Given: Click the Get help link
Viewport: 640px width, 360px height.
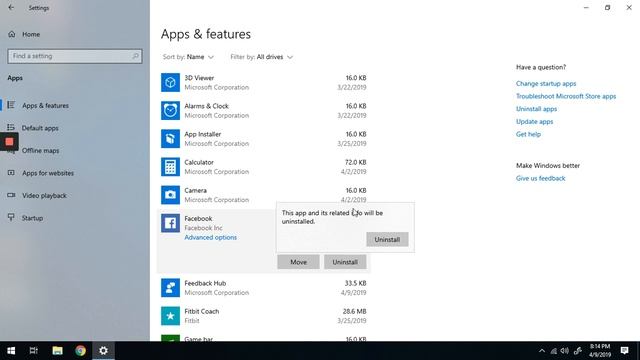Looking at the screenshot, I should [x=528, y=134].
